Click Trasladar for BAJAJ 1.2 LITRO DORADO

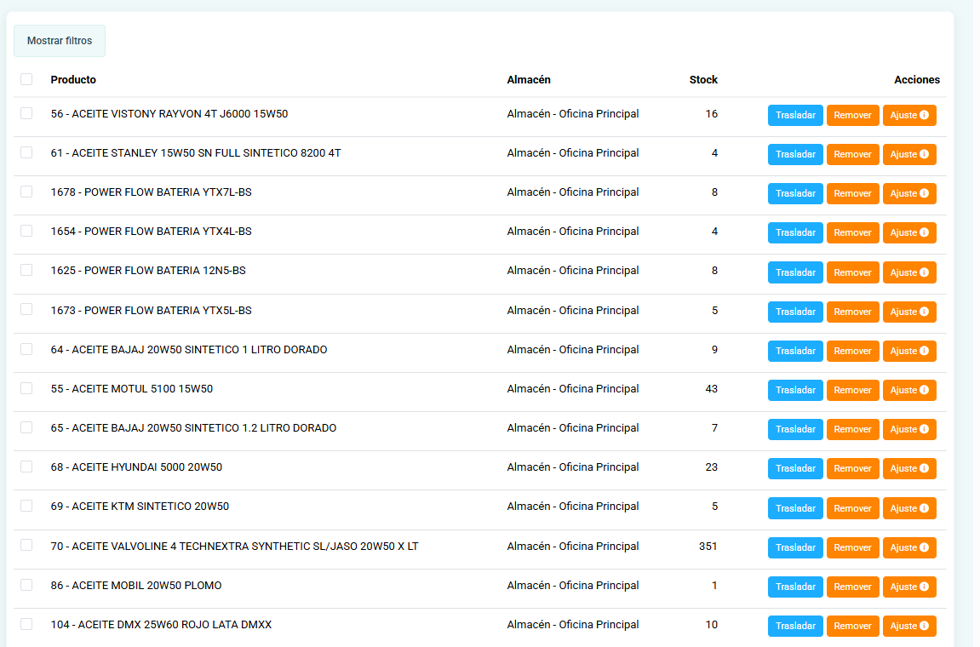(795, 429)
